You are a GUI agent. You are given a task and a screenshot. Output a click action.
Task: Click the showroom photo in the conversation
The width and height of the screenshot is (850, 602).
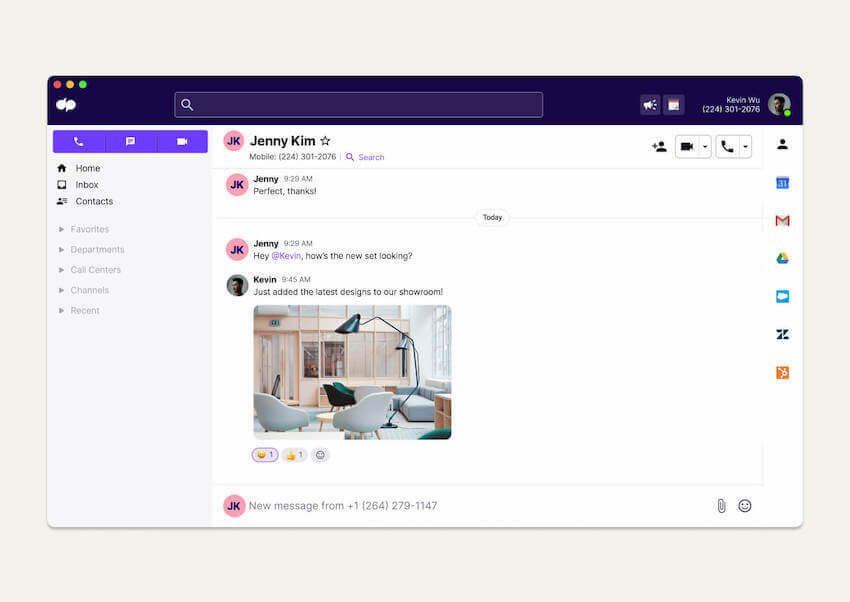pyautogui.click(x=352, y=370)
